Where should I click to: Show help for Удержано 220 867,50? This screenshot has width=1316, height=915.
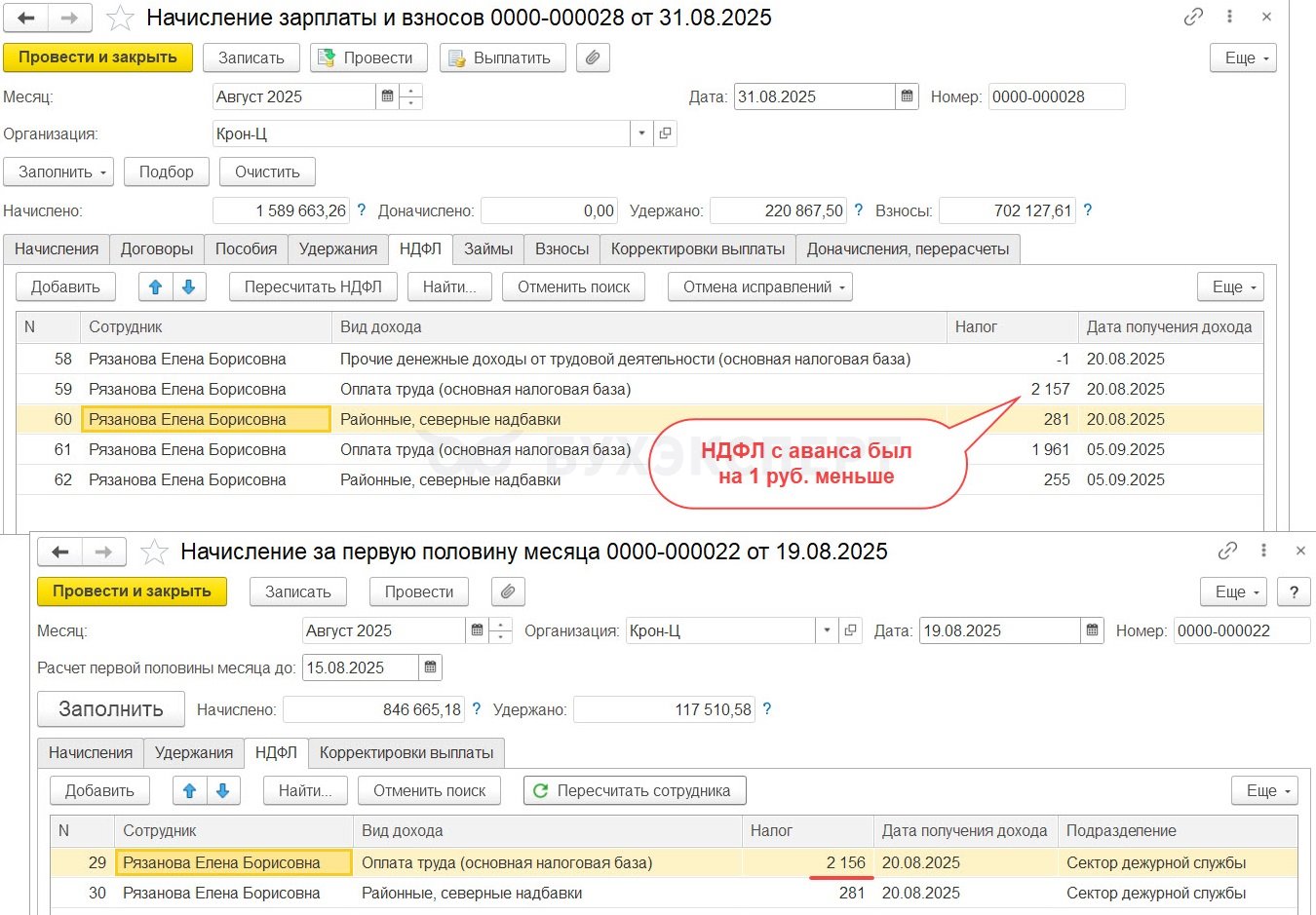coord(859,210)
